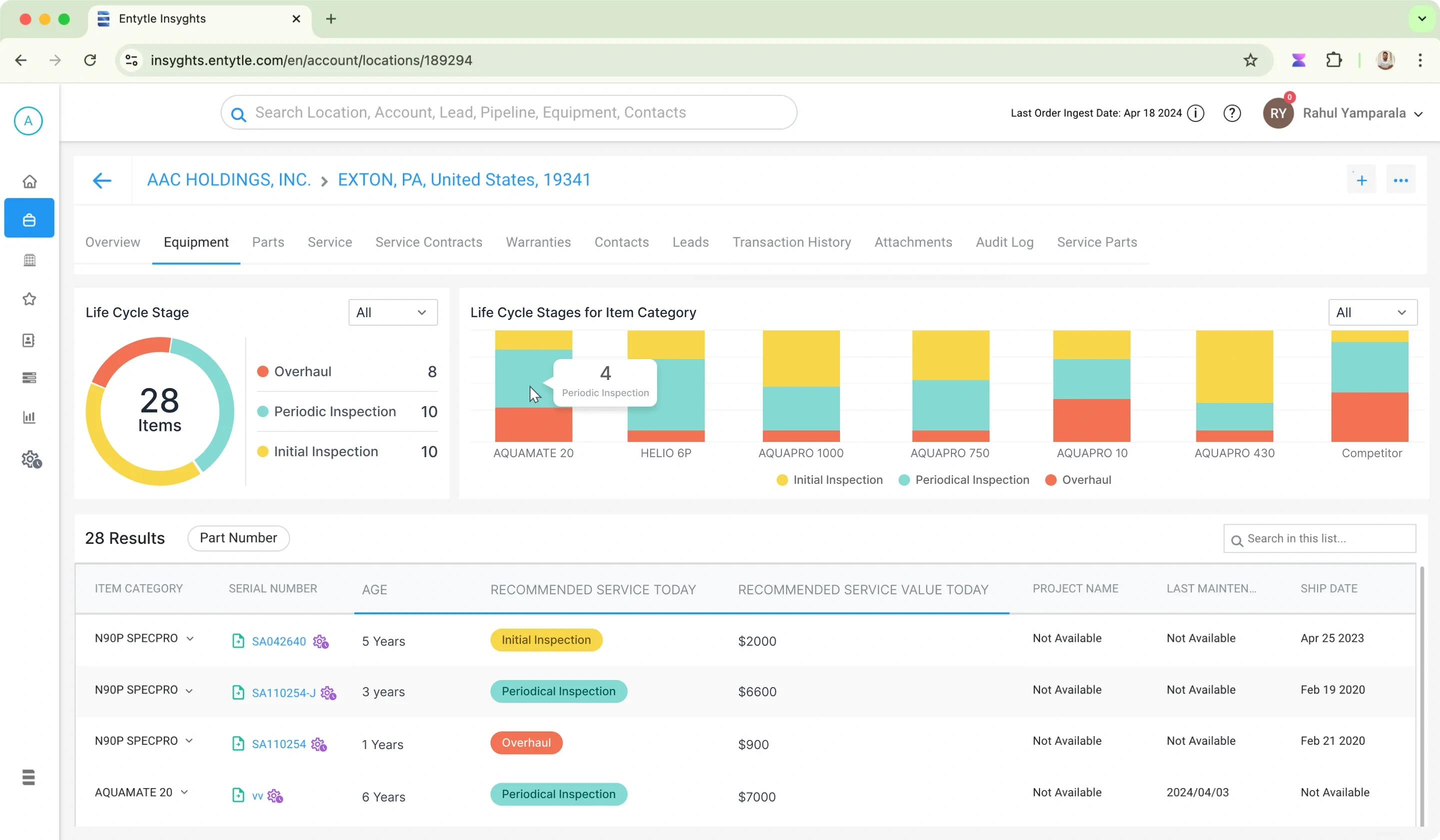Toggle Periodical Inspection legend in bar chart
The image size is (1440, 840).
[963, 480]
